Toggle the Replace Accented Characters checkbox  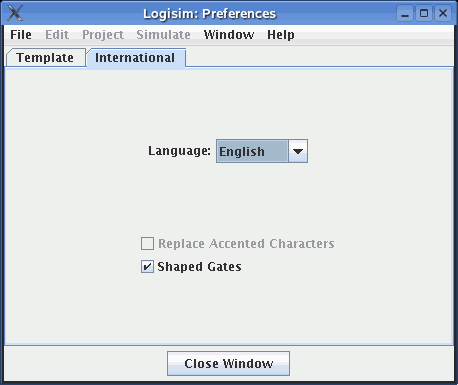coord(147,244)
